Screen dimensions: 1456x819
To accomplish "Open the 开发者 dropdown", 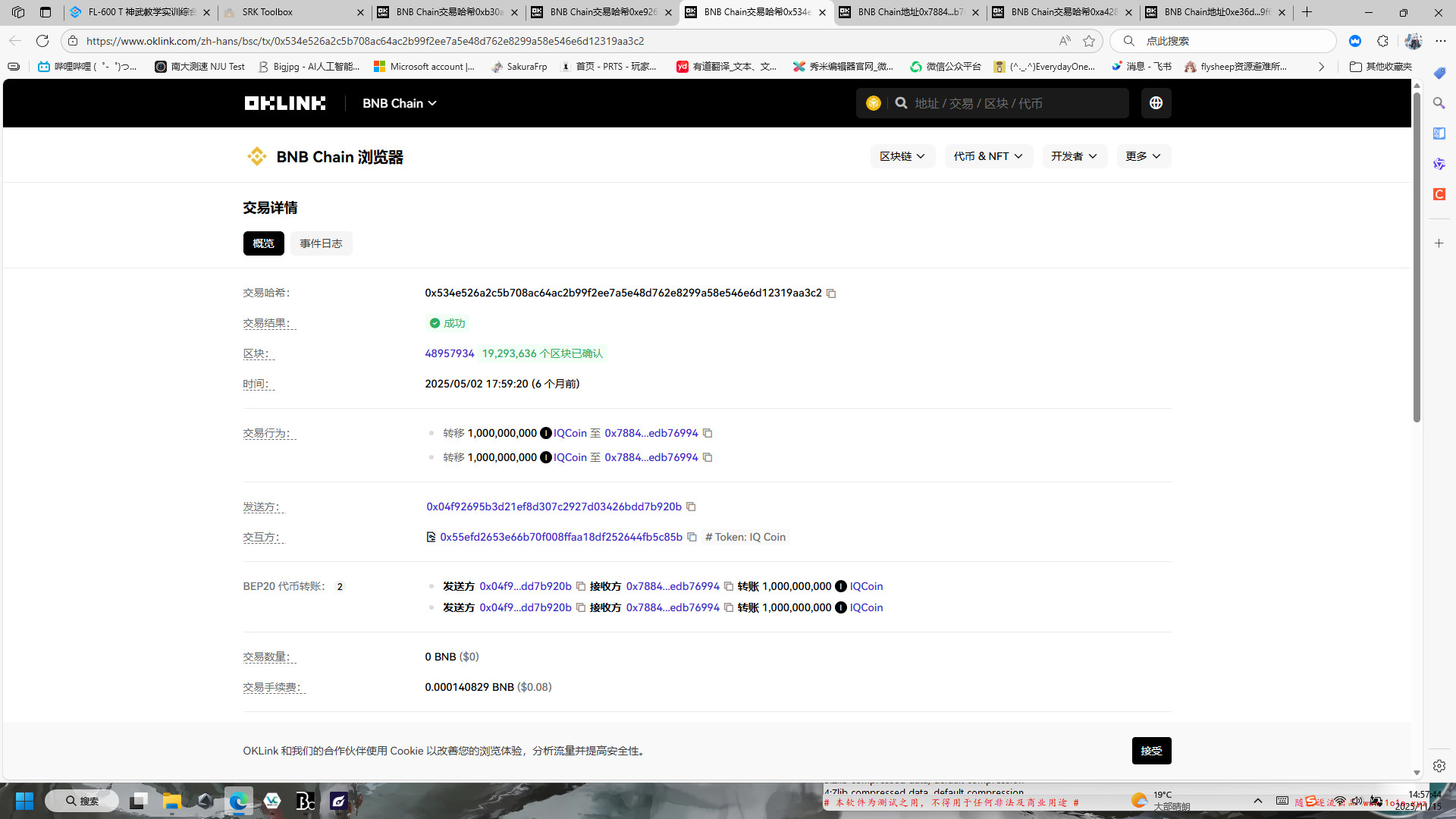I will (x=1074, y=156).
